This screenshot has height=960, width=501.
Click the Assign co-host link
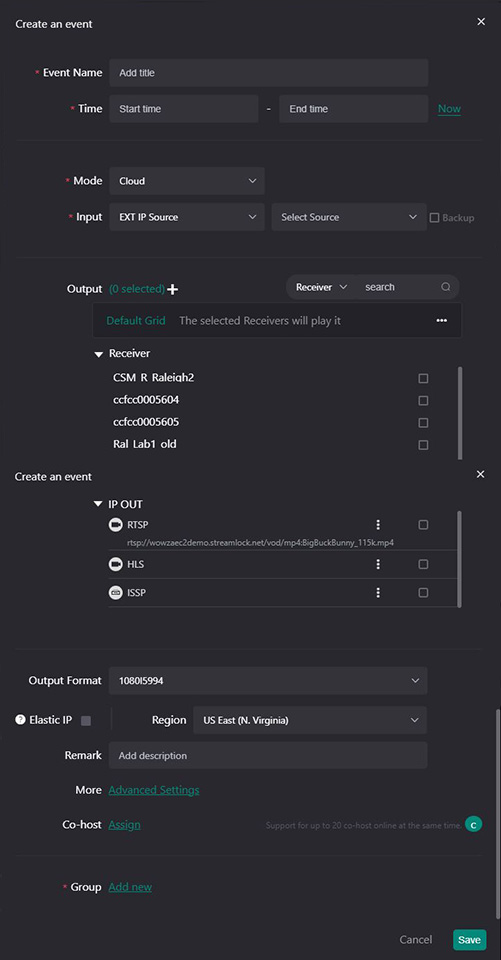(x=124, y=825)
